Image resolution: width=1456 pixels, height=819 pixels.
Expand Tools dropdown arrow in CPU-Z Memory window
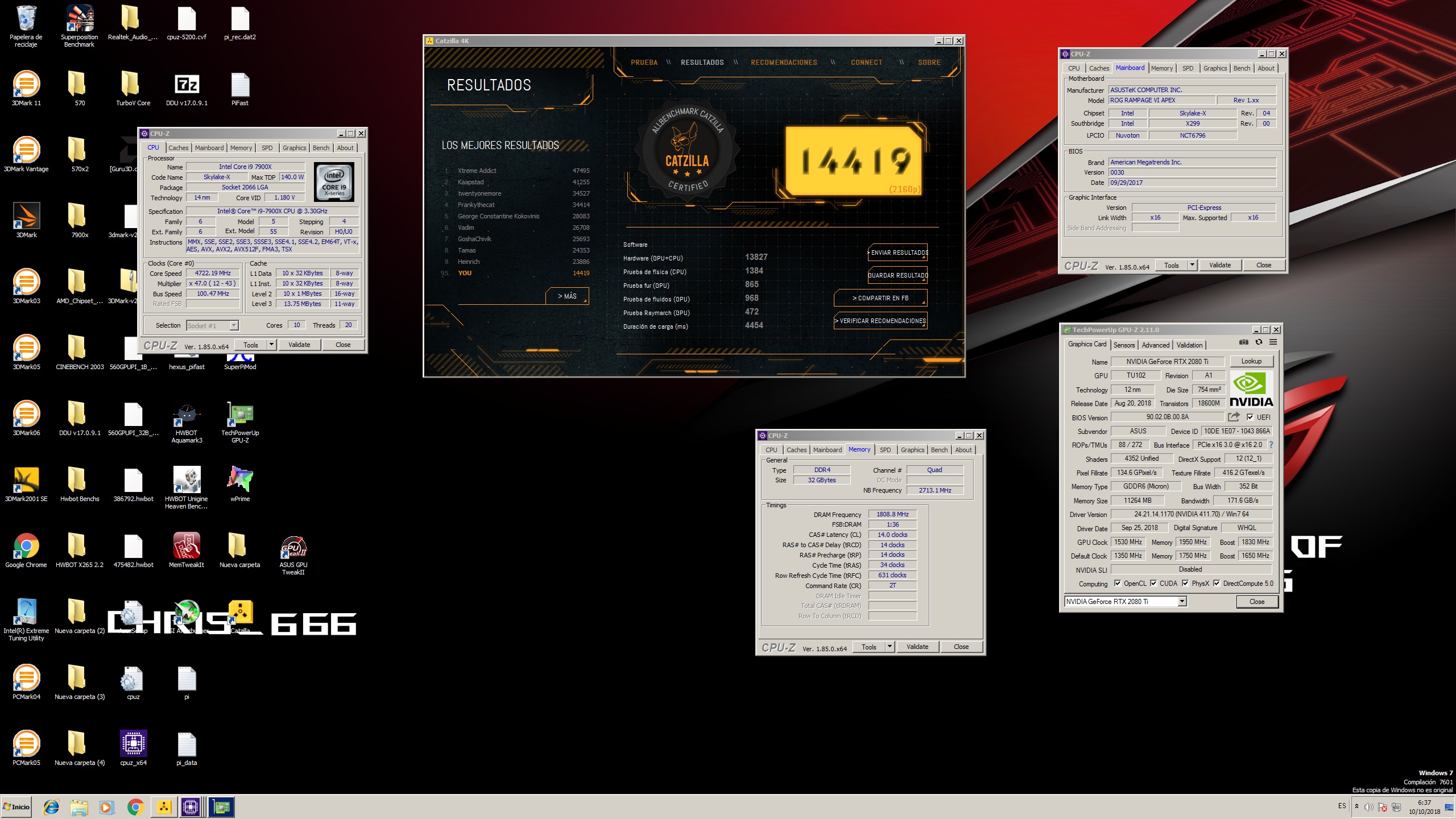point(890,647)
